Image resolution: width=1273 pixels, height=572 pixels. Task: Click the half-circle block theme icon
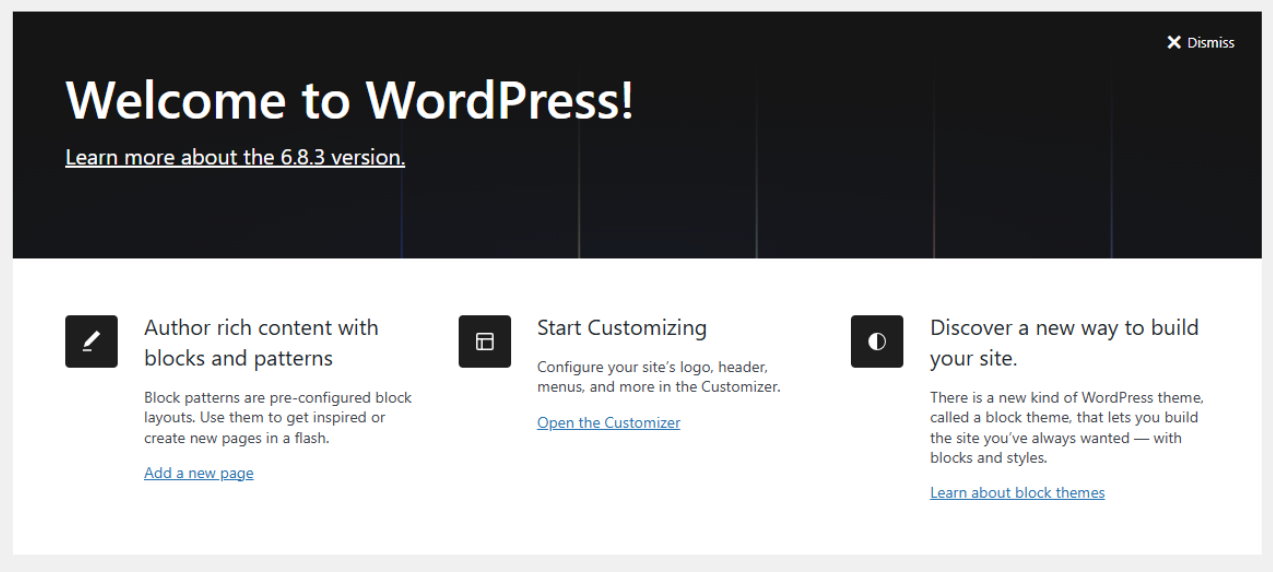click(877, 341)
